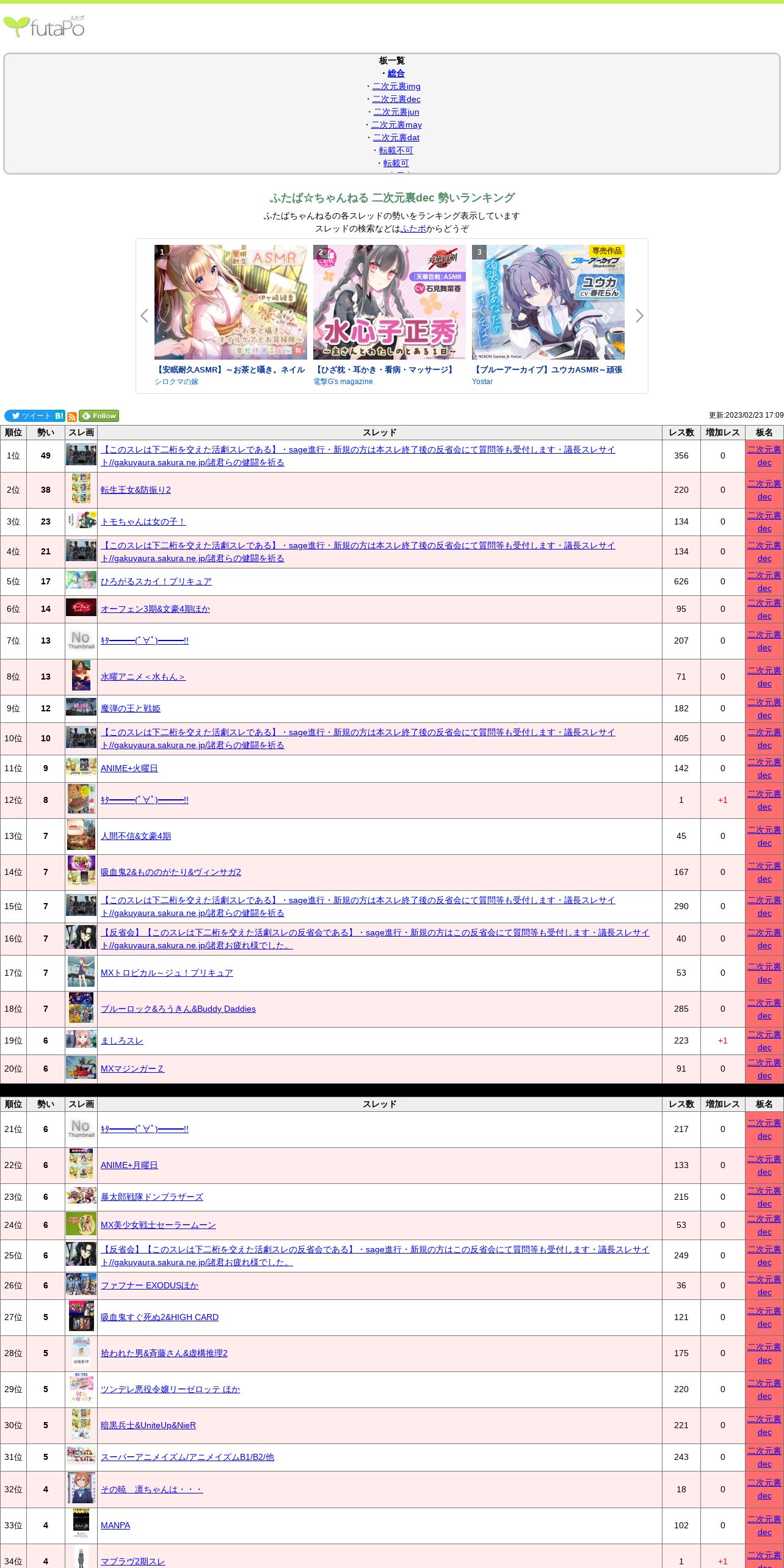Open thread ANIME+火曜日

(129, 768)
